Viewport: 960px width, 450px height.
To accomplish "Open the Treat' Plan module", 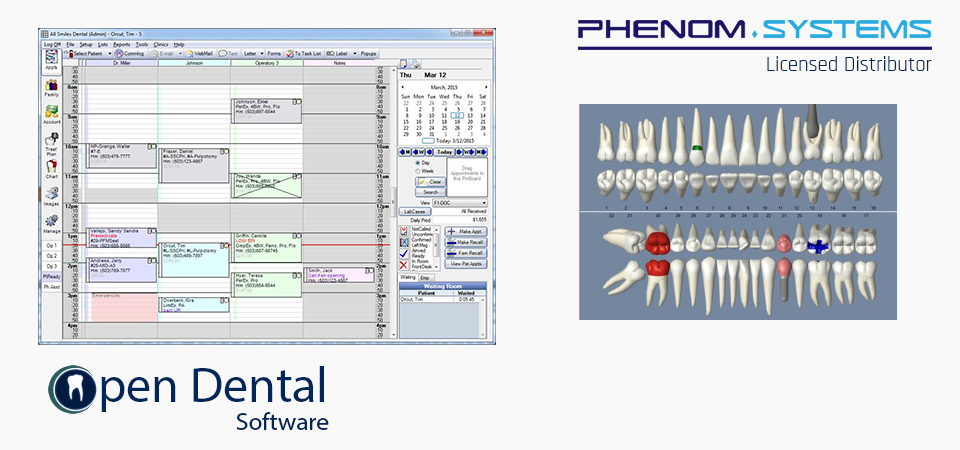I will [51, 144].
